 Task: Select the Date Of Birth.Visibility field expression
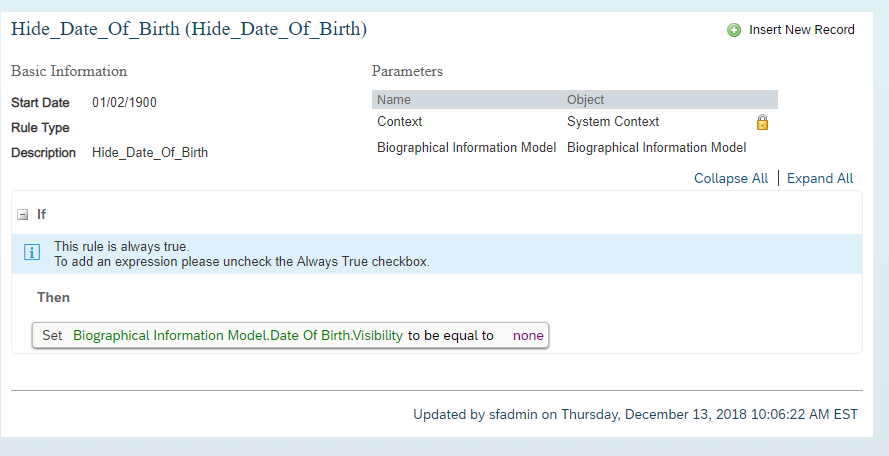(238, 335)
